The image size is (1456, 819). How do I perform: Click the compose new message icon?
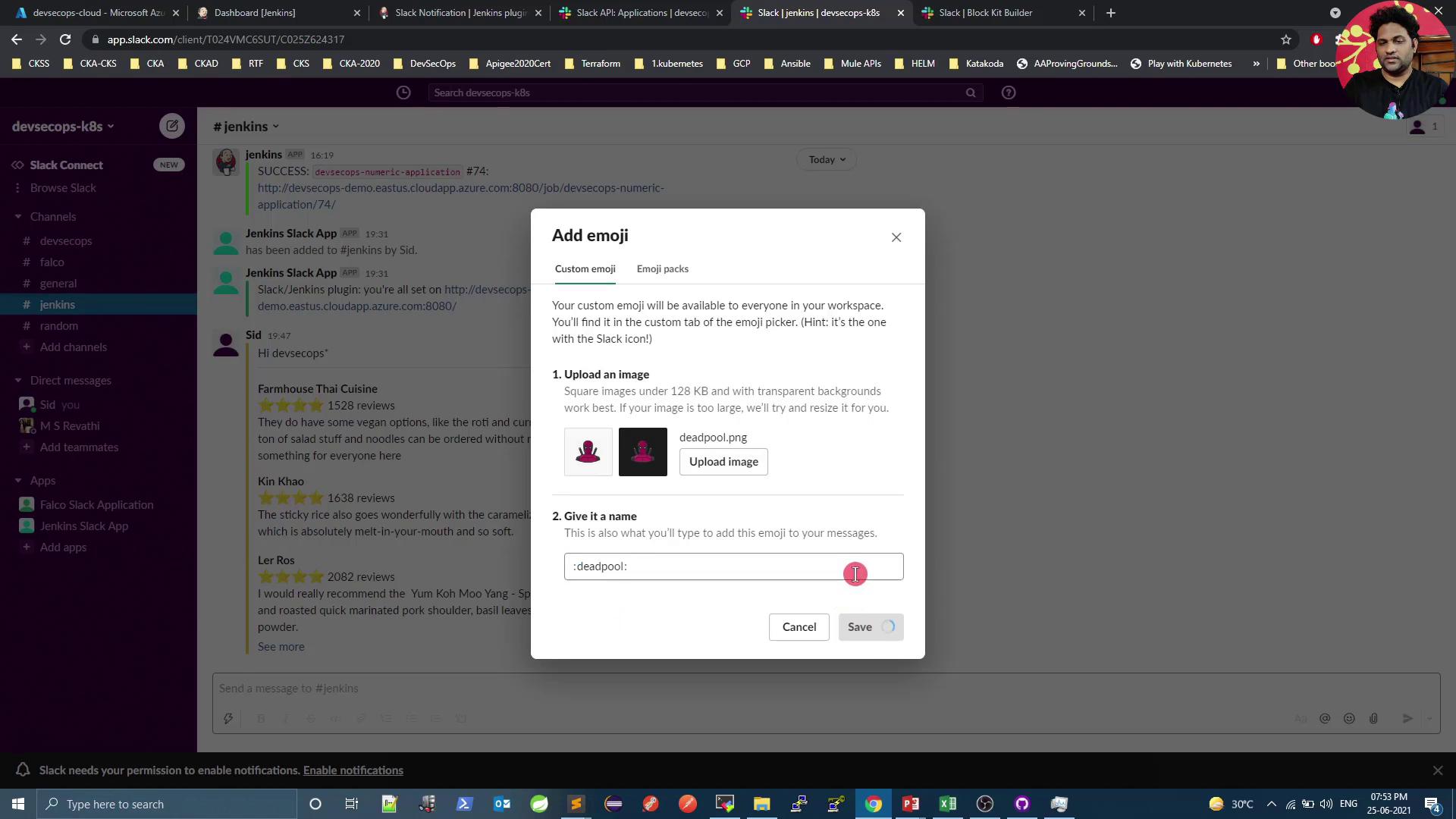172,126
